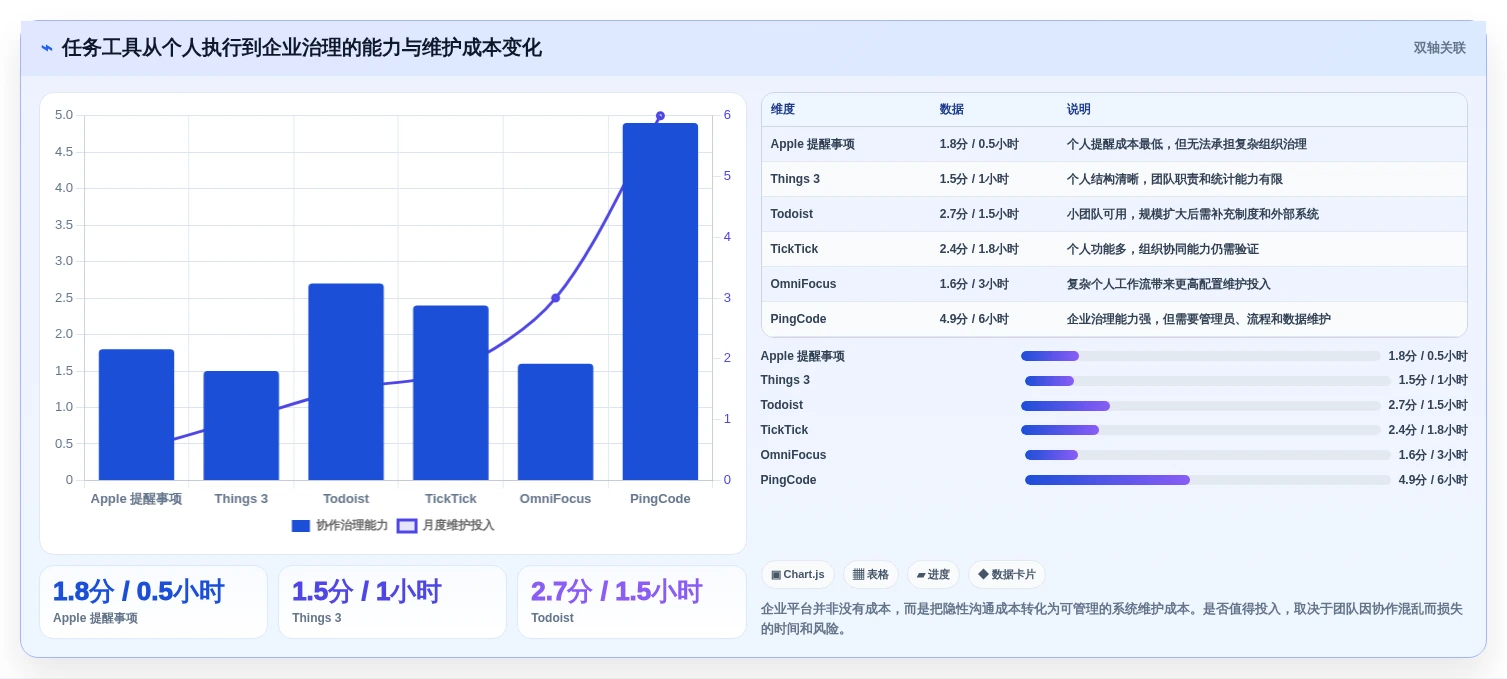
Task: Click description 小团队可用，规模扩大后需补充制度和外部系统
Action: click(x=1193, y=214)
